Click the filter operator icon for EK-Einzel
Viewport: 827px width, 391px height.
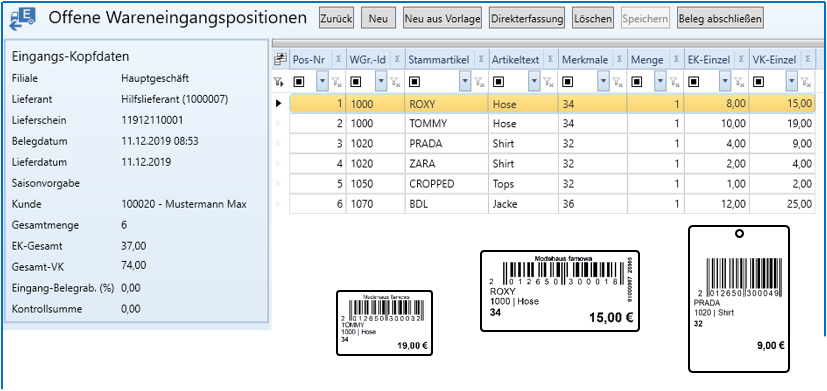pos(694,82)
